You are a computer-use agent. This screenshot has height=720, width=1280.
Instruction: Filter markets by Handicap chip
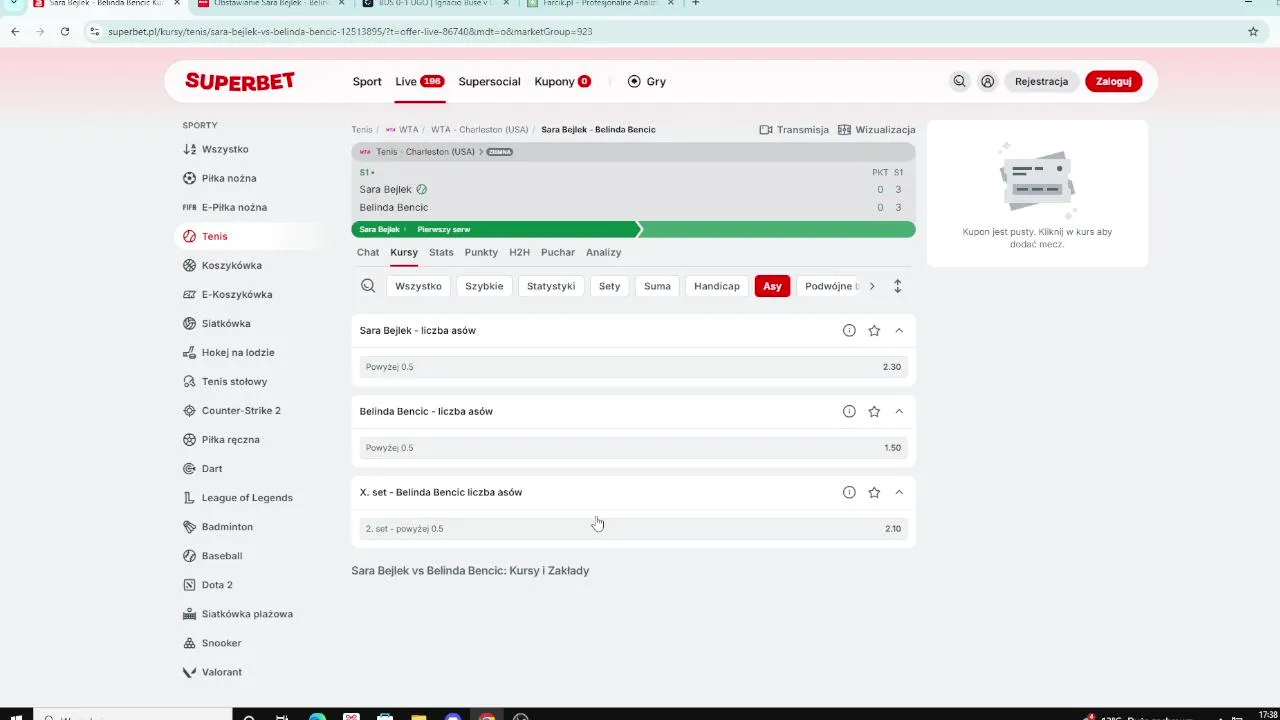(717, 286)
